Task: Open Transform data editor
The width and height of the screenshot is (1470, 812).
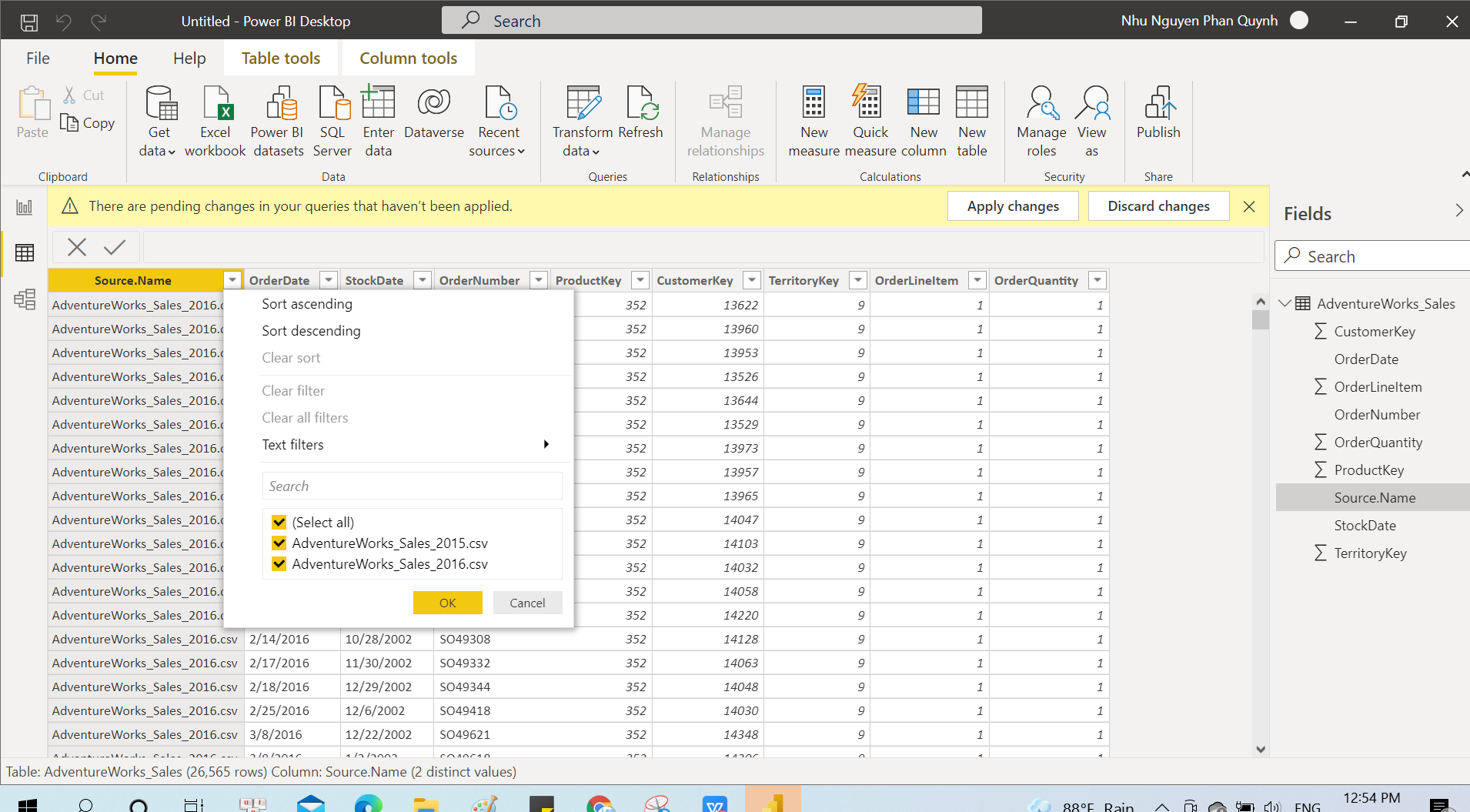Action: (x=583, y=122)
